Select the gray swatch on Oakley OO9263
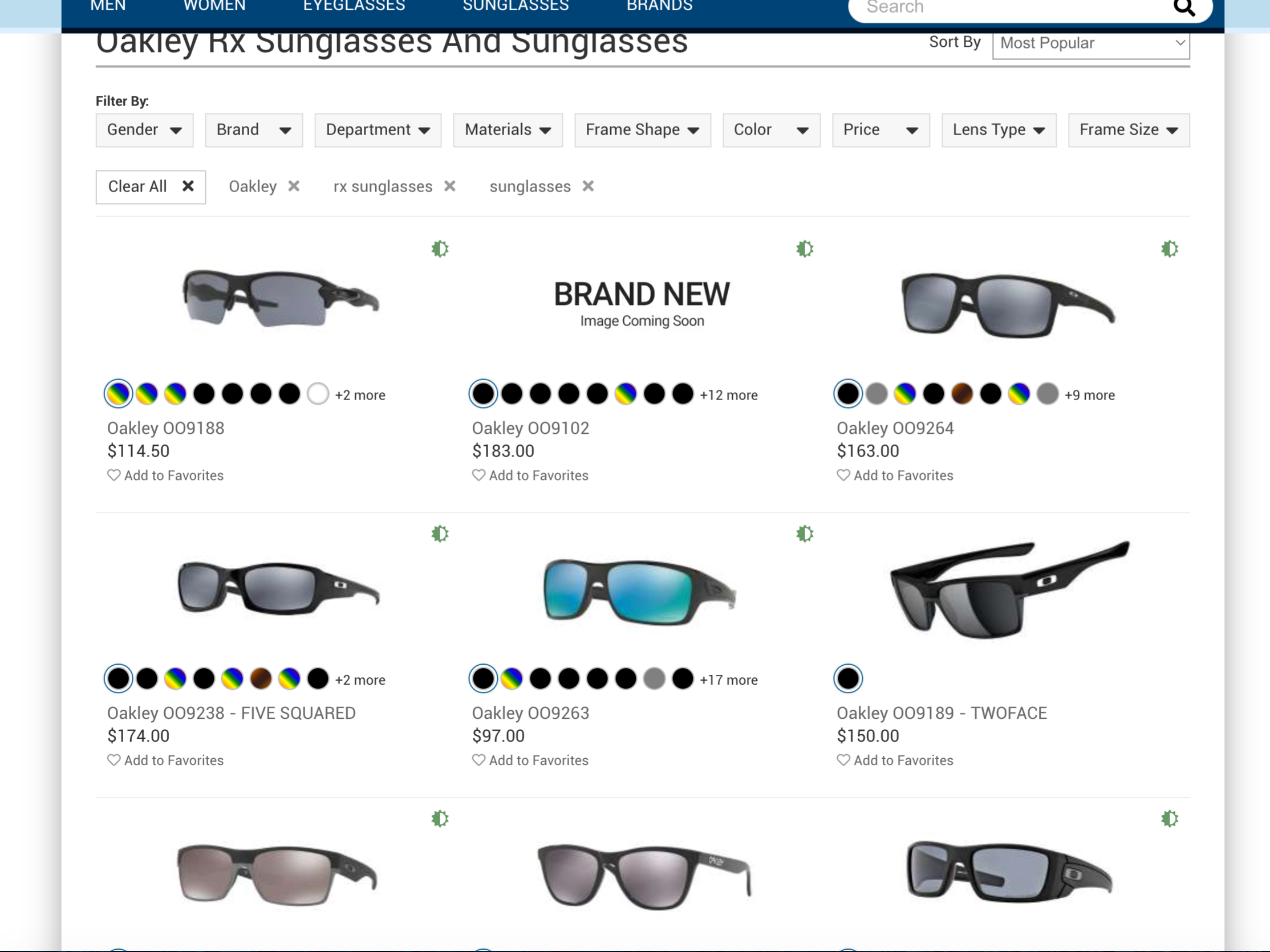The height and width of the screenshot is (952, 1270). (655, 678)
